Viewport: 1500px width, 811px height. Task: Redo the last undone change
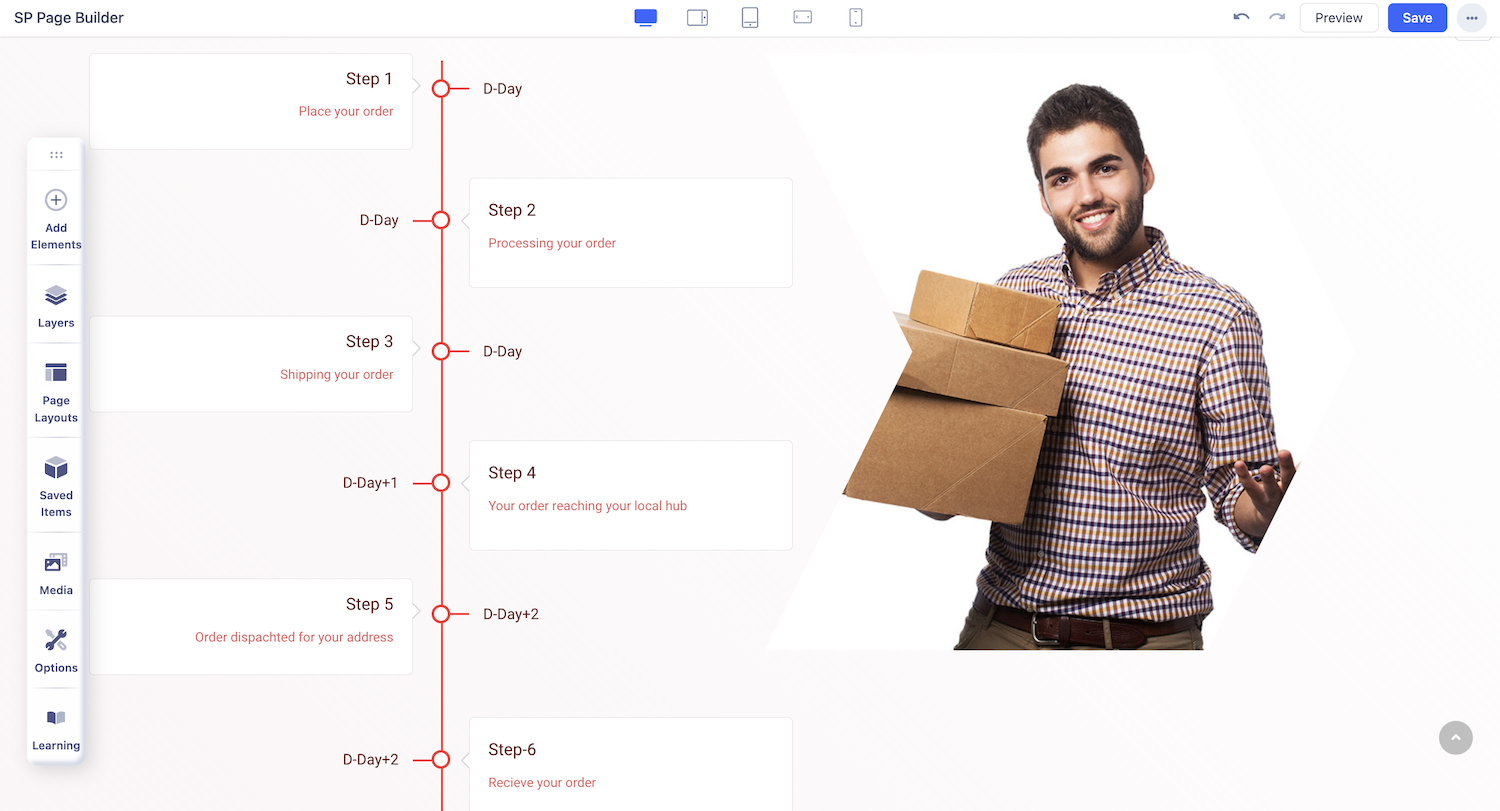1277,17
